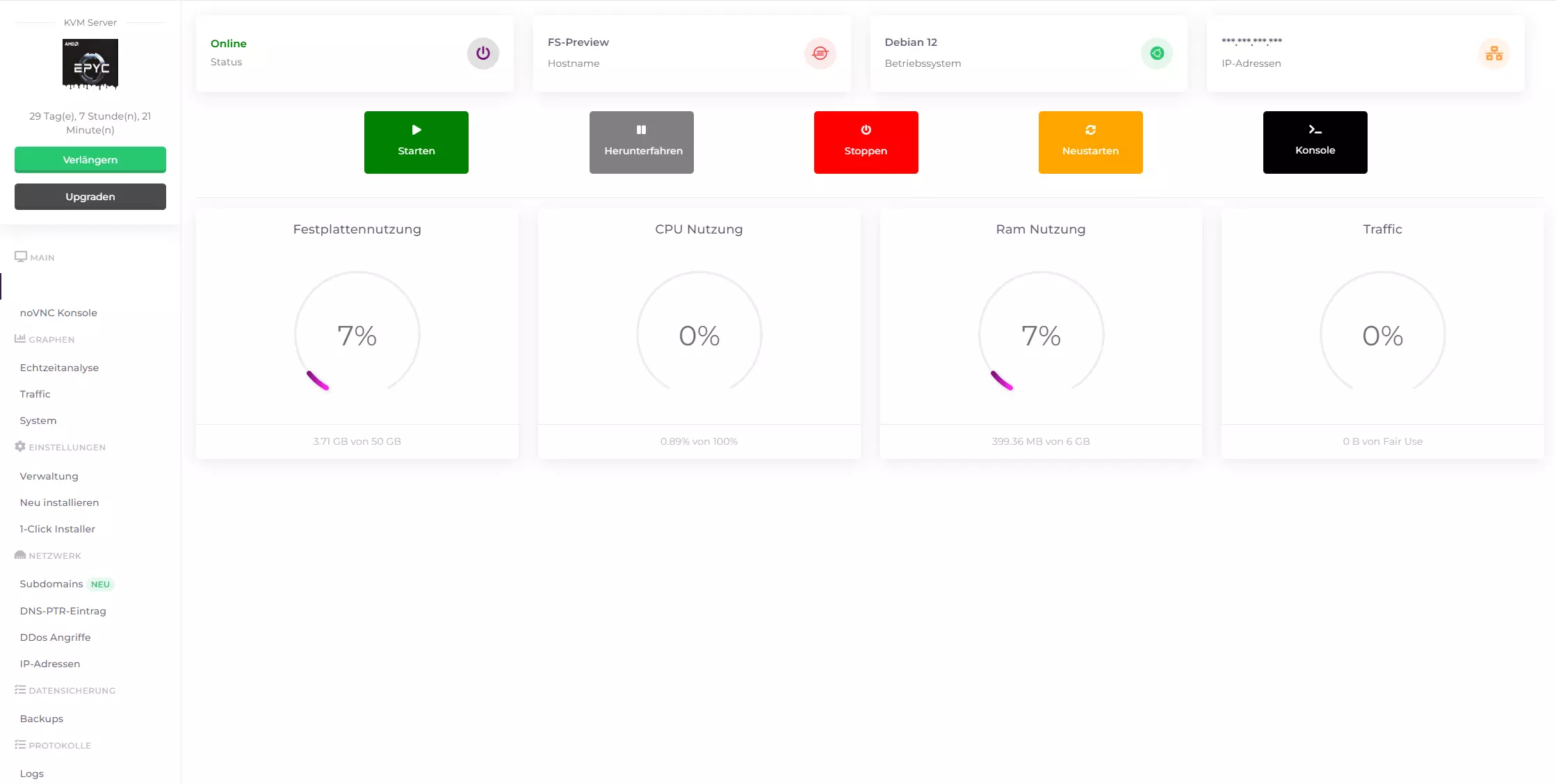Viewport: 1556px width, 784px height.
Task: Open the Echtzeitanalyse menu item
Action: click(x=59, y=368)
